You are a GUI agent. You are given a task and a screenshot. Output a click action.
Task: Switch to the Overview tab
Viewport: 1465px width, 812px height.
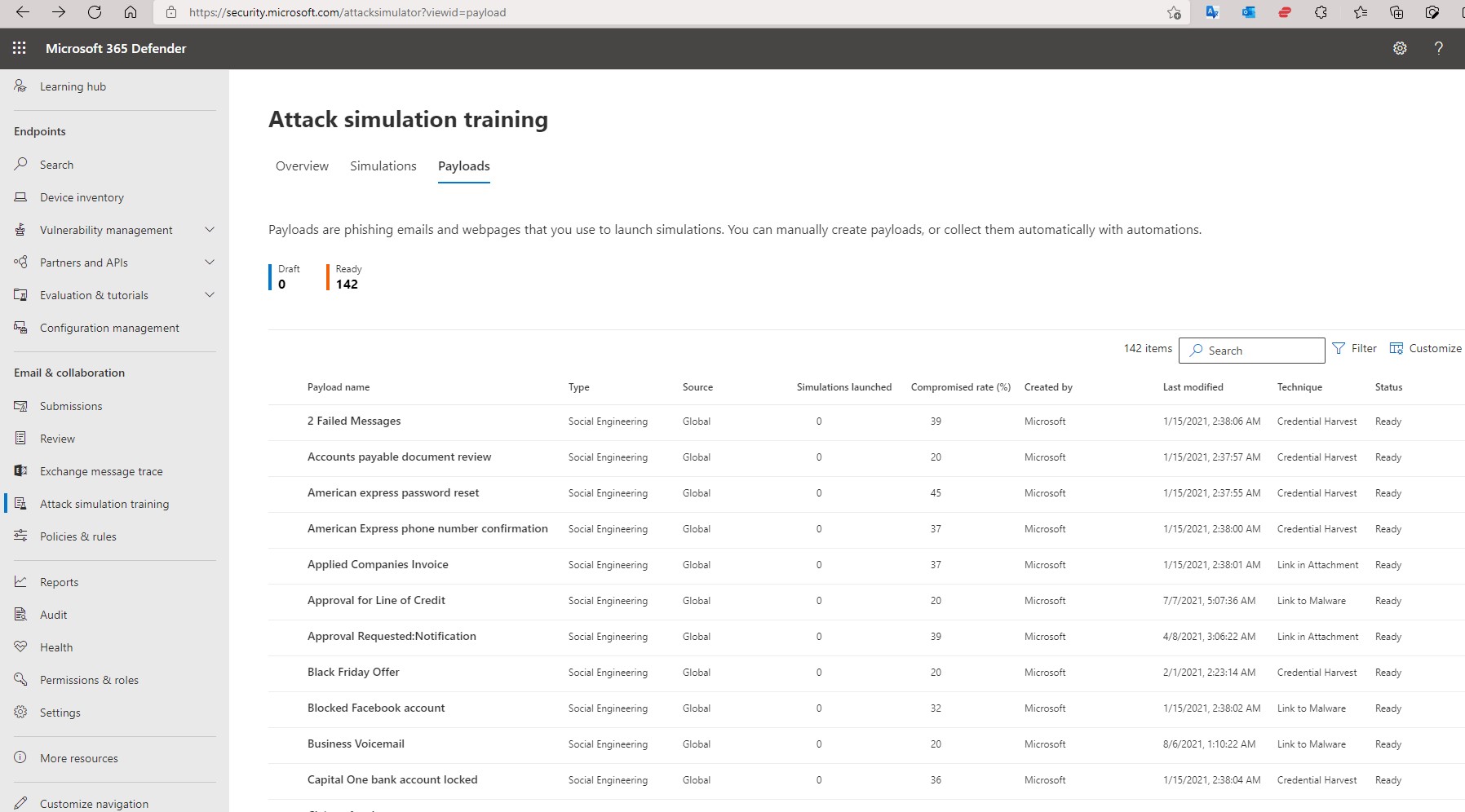point(302,166)
